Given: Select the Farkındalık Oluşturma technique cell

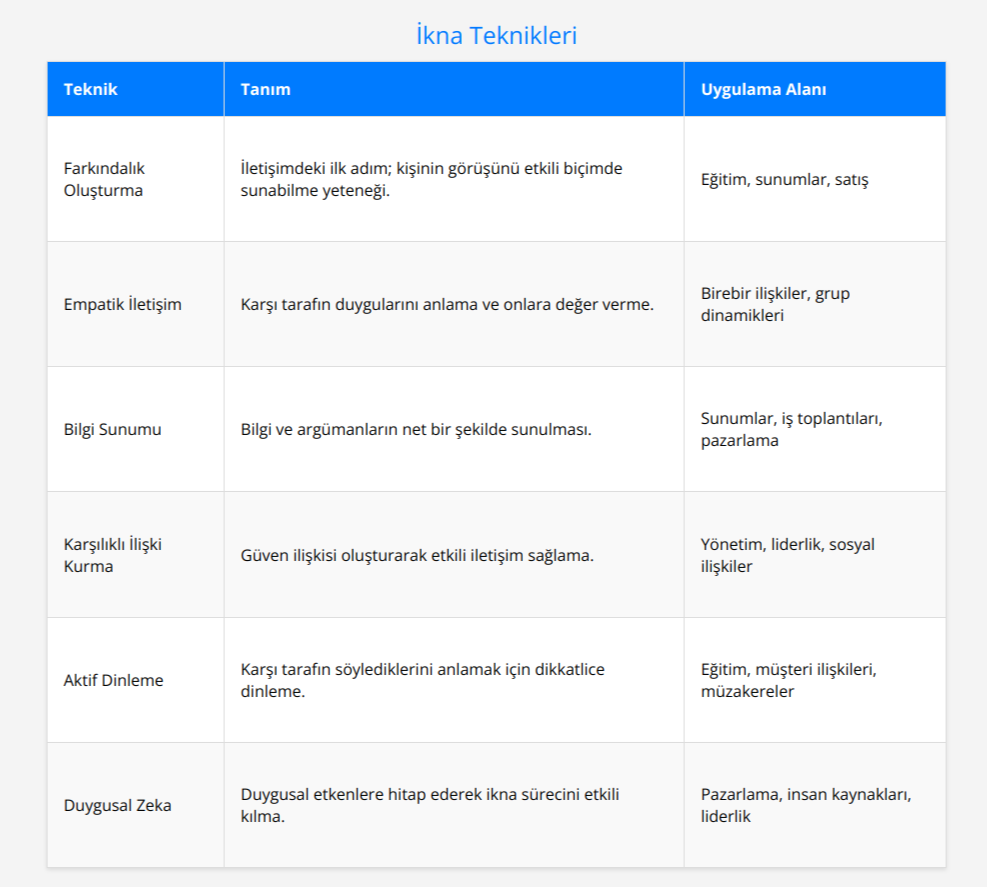Looking at the screenshot, I should [x=104, y=179].
